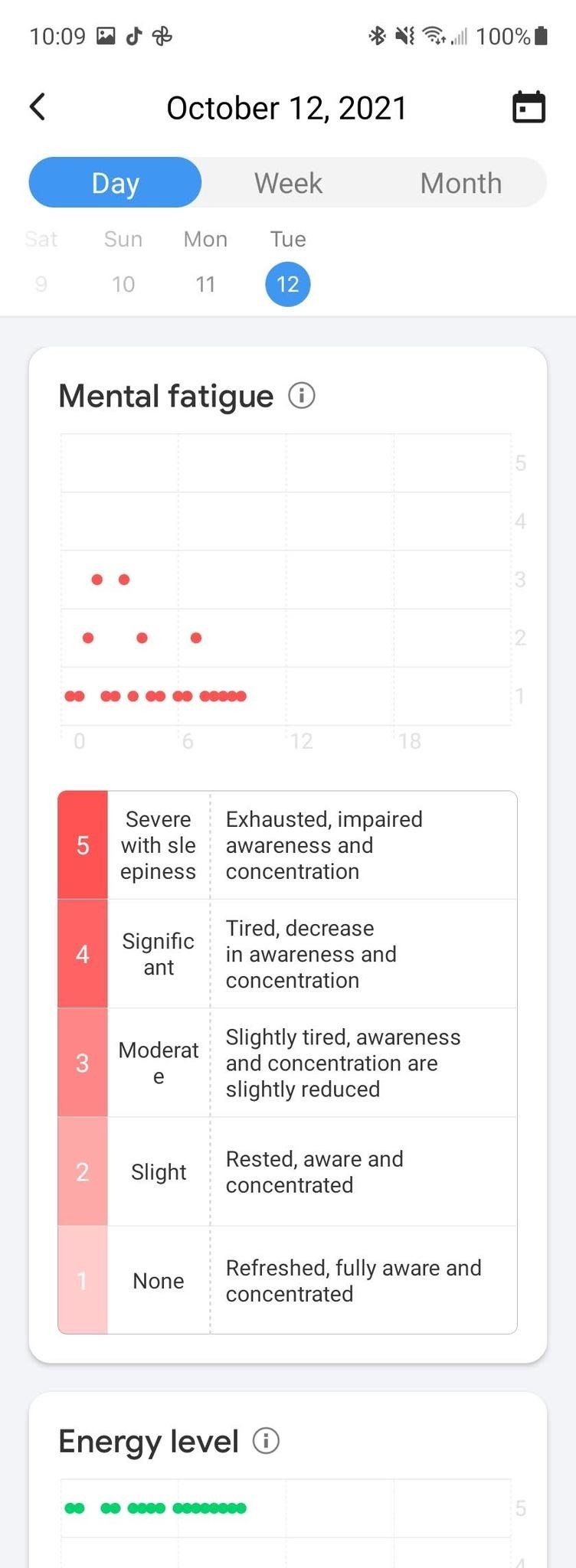
Task: Tap the gallery notification icon in status bar
Action: 106,36
